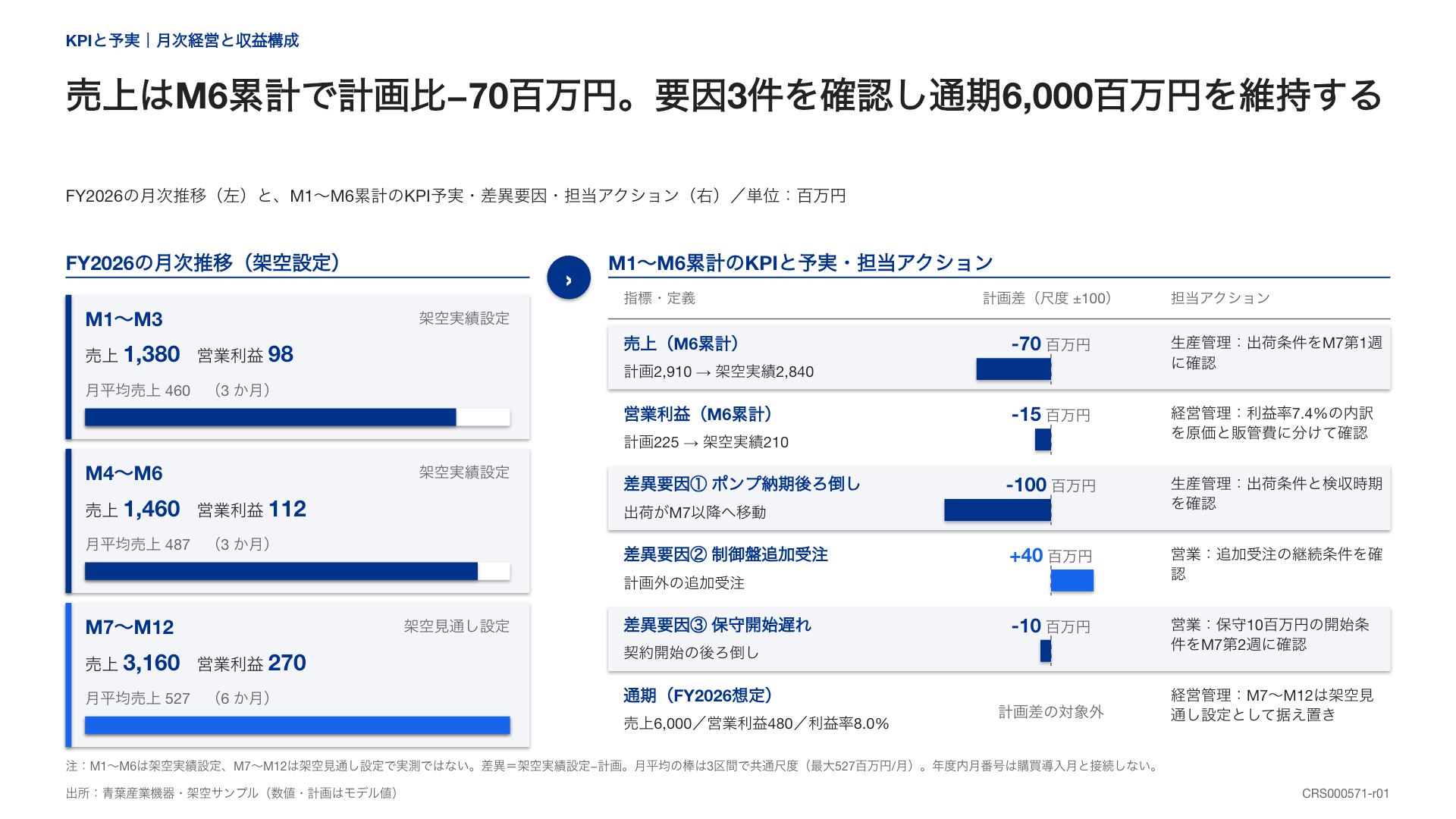1456x819 pixels.
Task: Click the 'M1〜M3' card title
Action: pyautogui.click(x=124, y=319)
